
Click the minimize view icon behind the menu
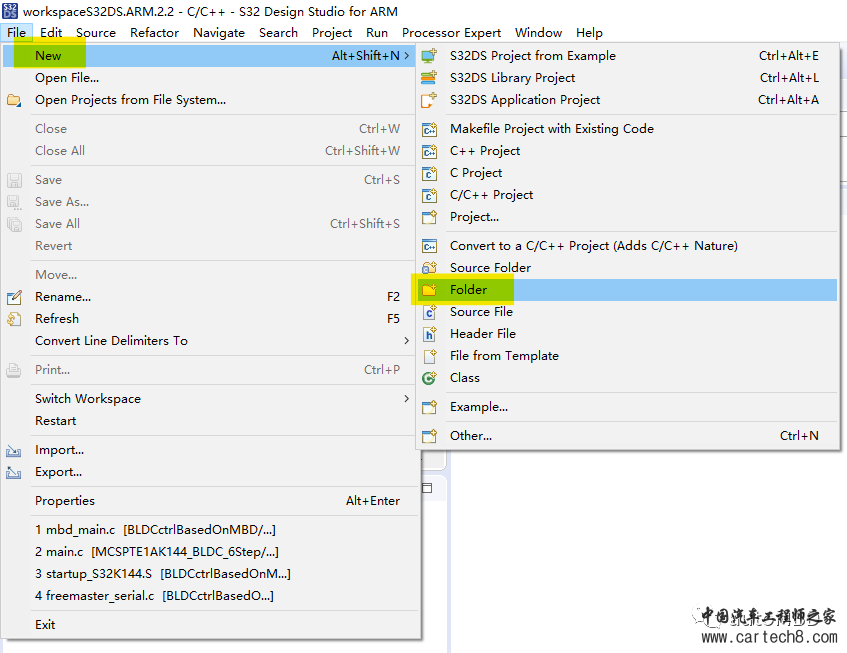tap(427, 488)
